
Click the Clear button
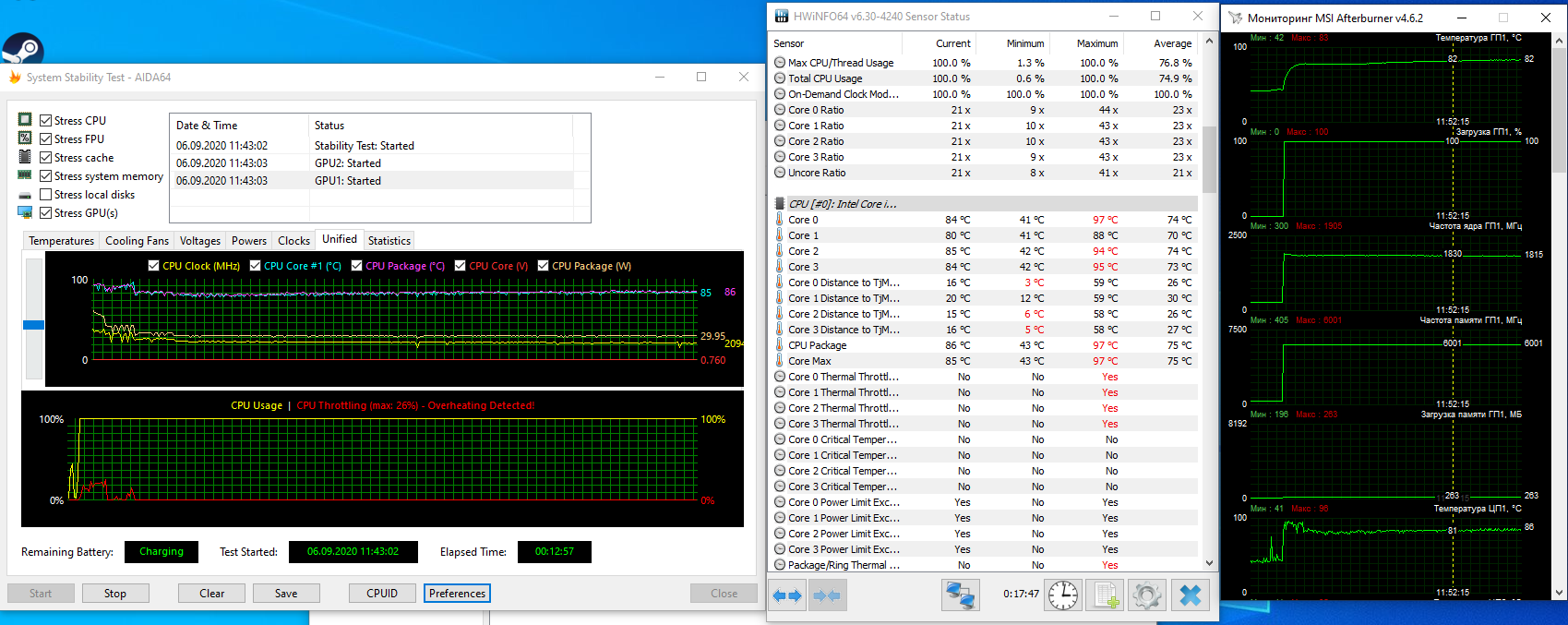tap(212, 594)
